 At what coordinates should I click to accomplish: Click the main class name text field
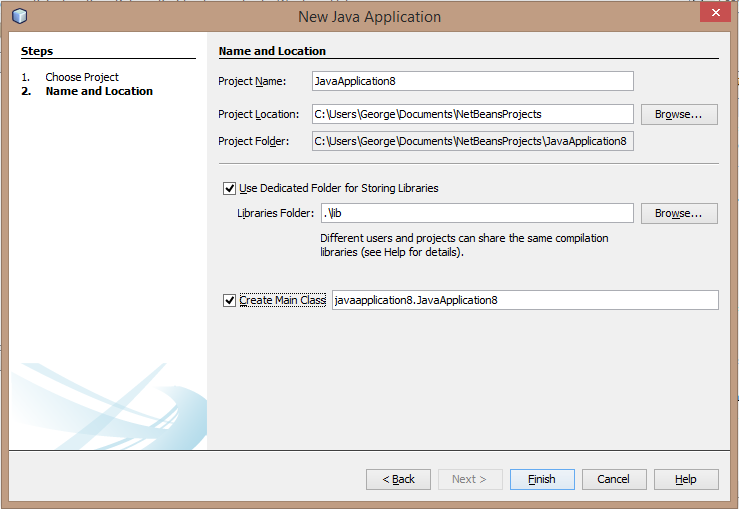click(x=524, y=300)
